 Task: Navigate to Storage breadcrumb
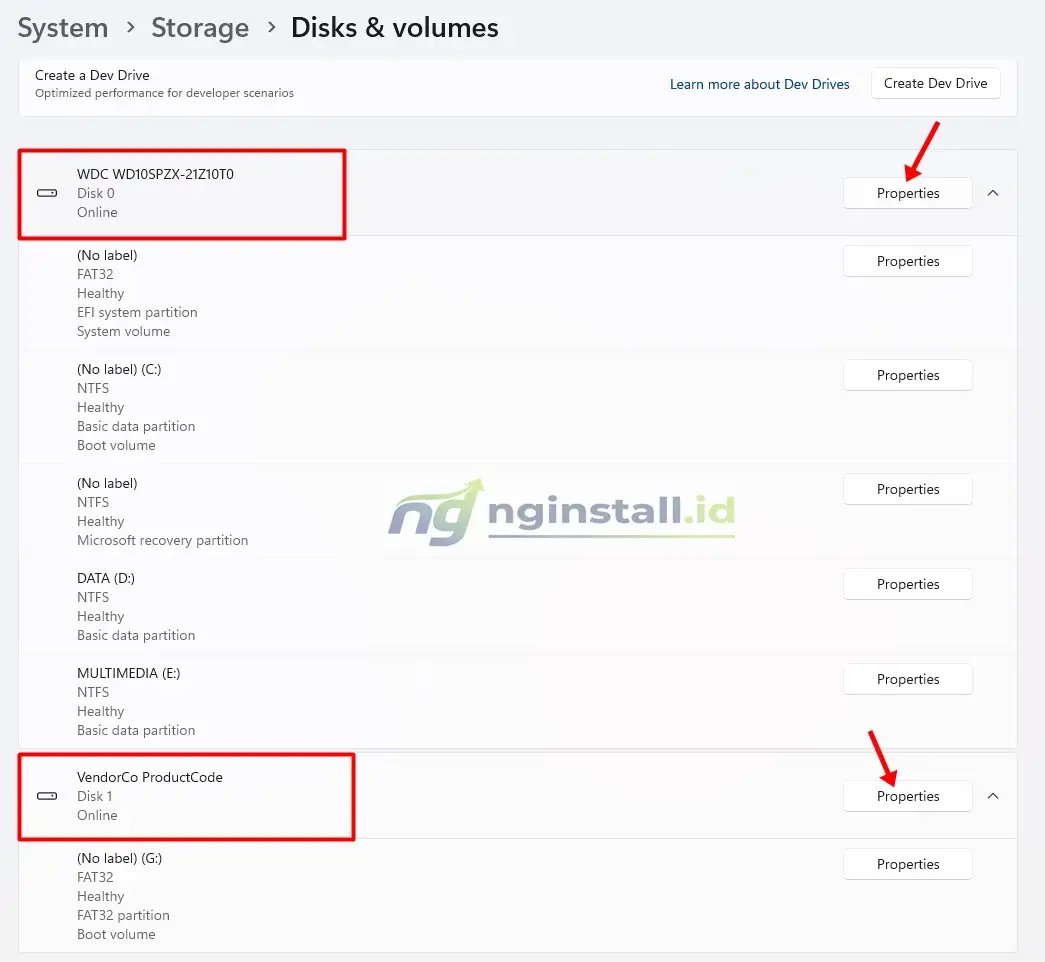coord(200,28)
